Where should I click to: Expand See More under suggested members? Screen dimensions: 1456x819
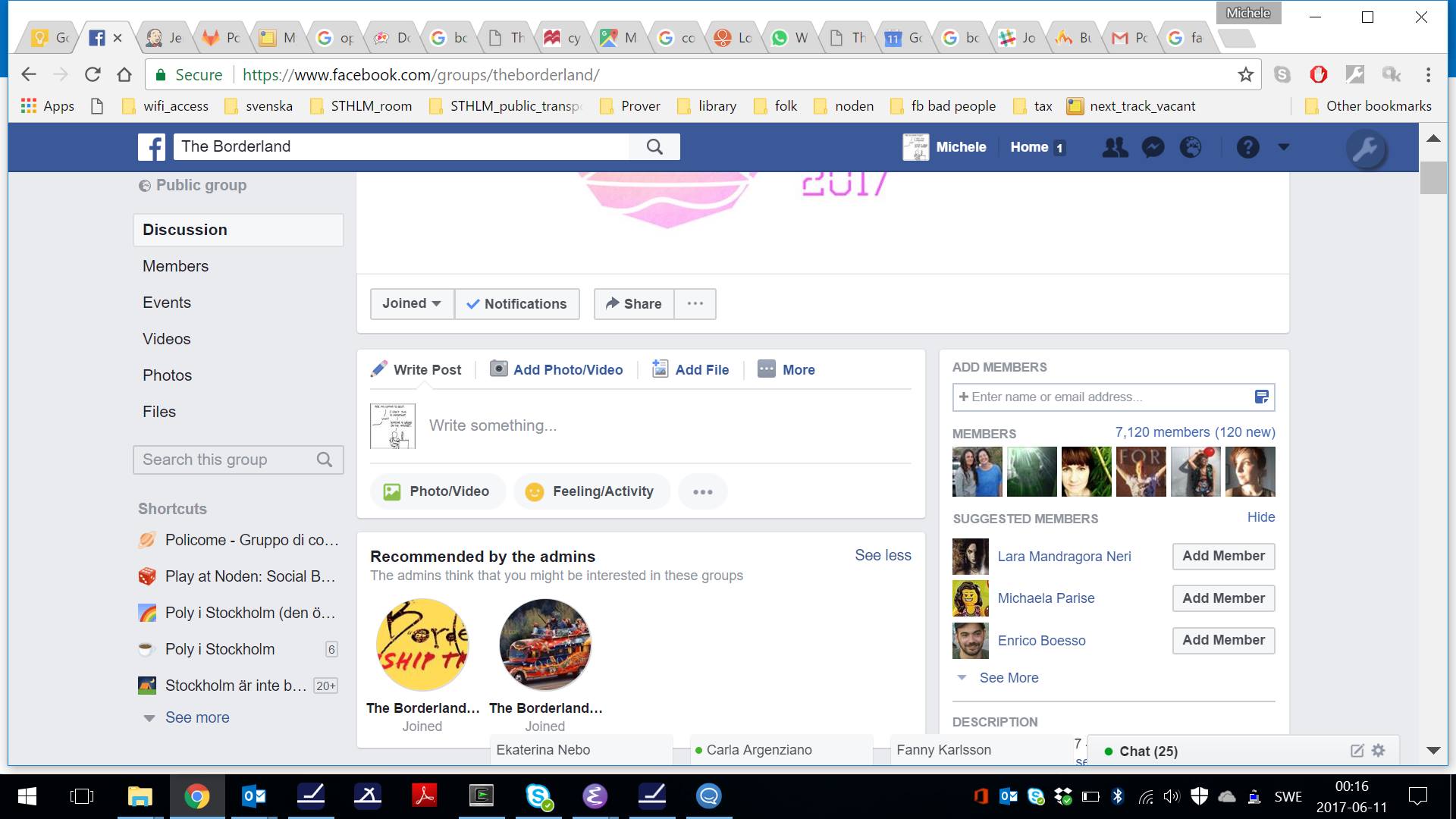pyautogui.click(x=1008, y=677)
